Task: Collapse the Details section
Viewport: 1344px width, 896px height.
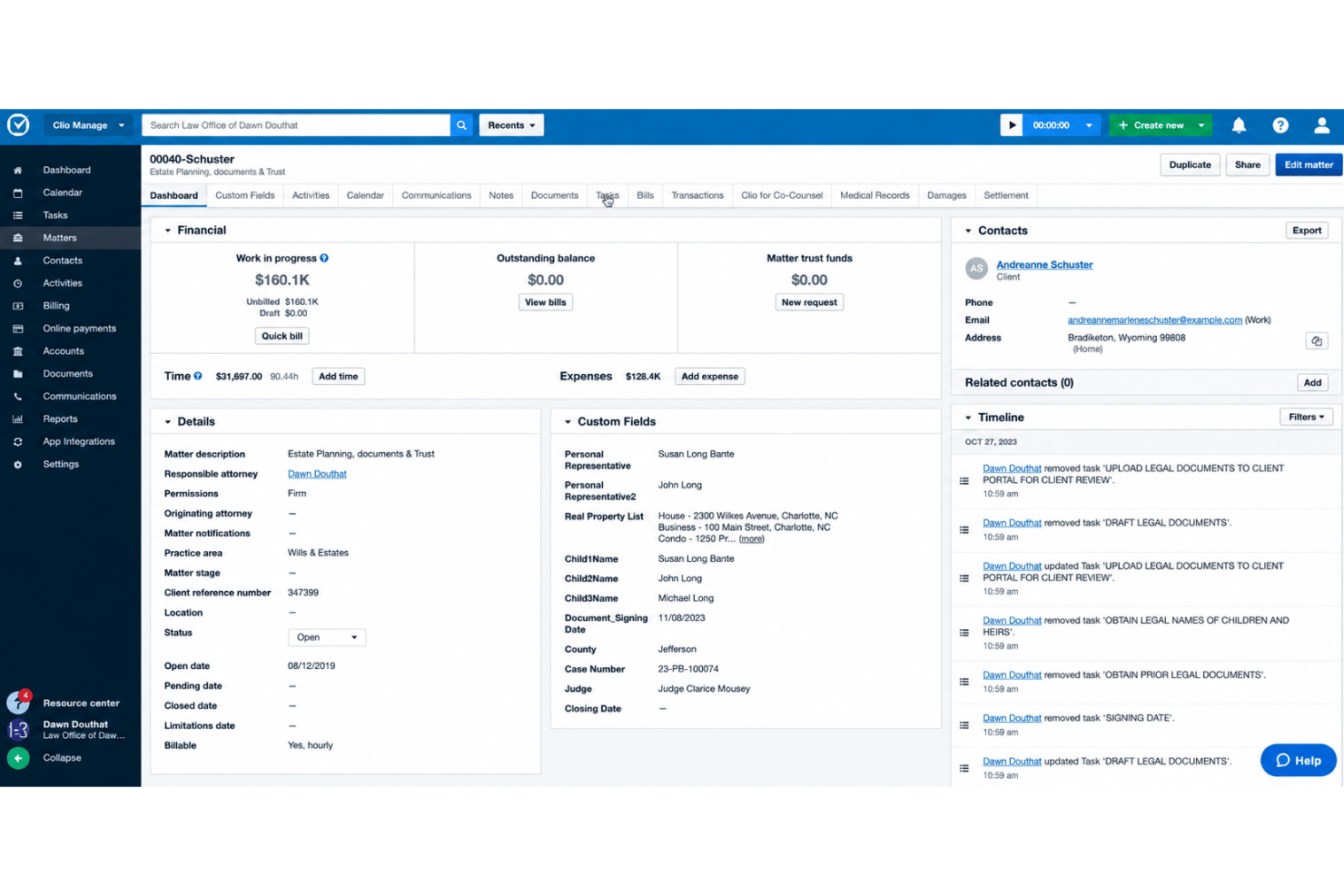Action: (x=168, y=422)
